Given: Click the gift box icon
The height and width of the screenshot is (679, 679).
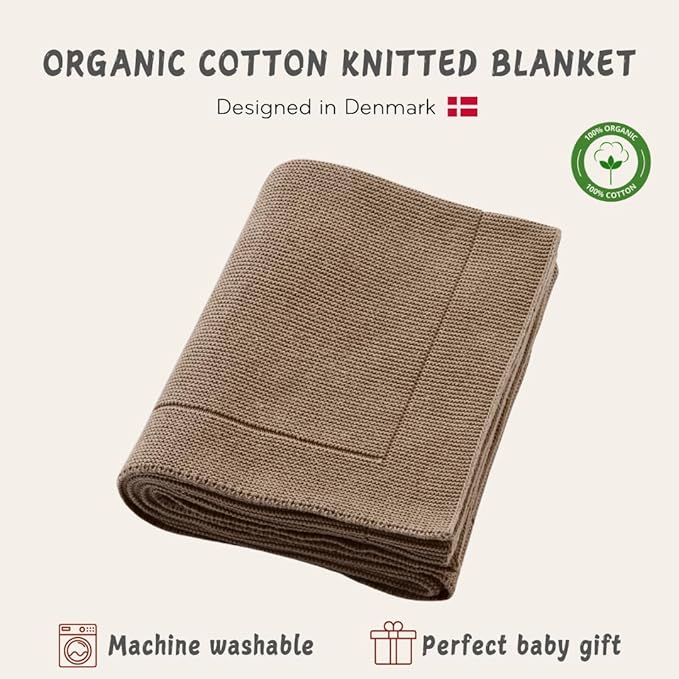Looking at the screenshot, I should (x=393, y=643).
